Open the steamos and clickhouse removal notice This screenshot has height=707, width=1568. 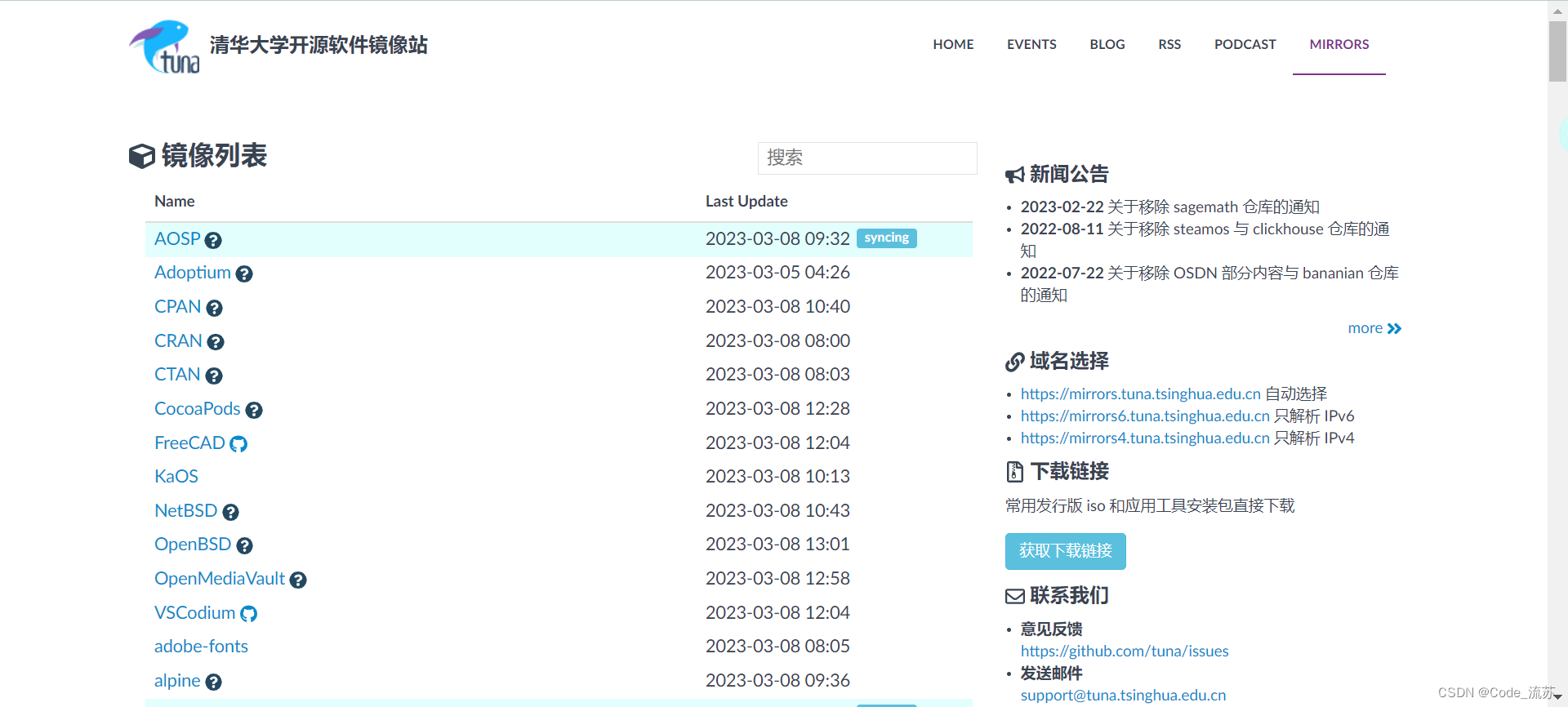click(1205, 239)
